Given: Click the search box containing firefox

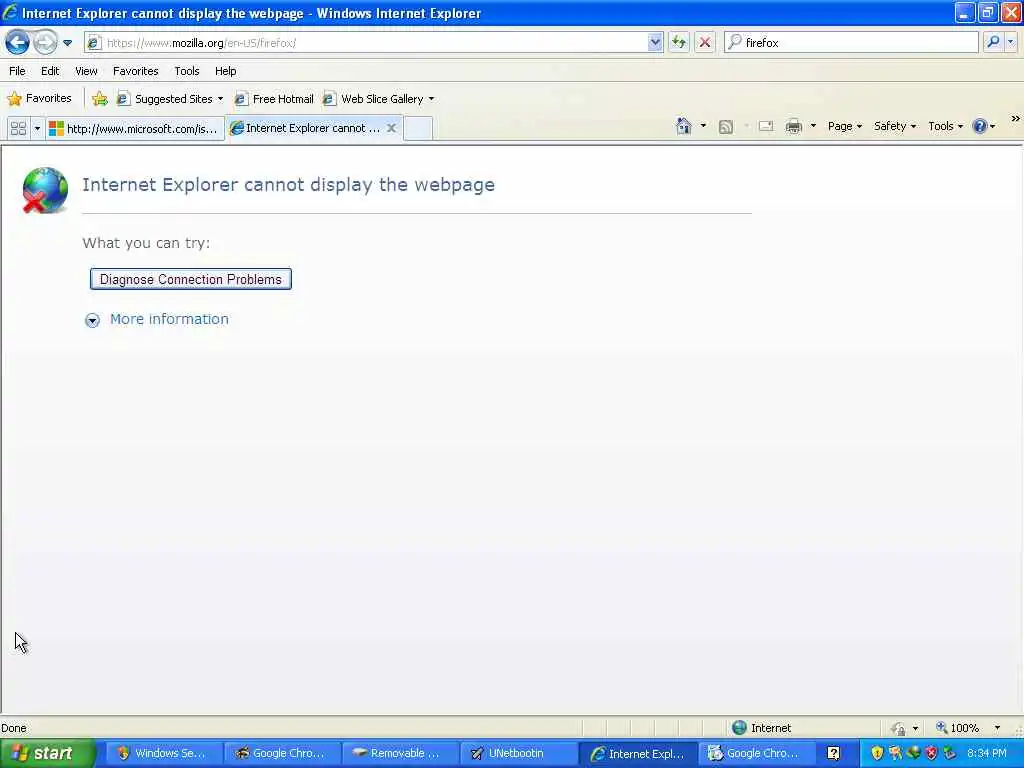Looking at the screenshot, I should 851,42.
